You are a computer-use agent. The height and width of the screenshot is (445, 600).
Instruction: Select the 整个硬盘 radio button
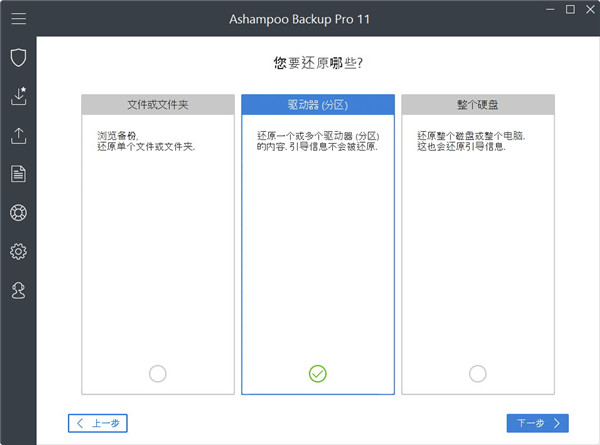(x=477, y=374)
